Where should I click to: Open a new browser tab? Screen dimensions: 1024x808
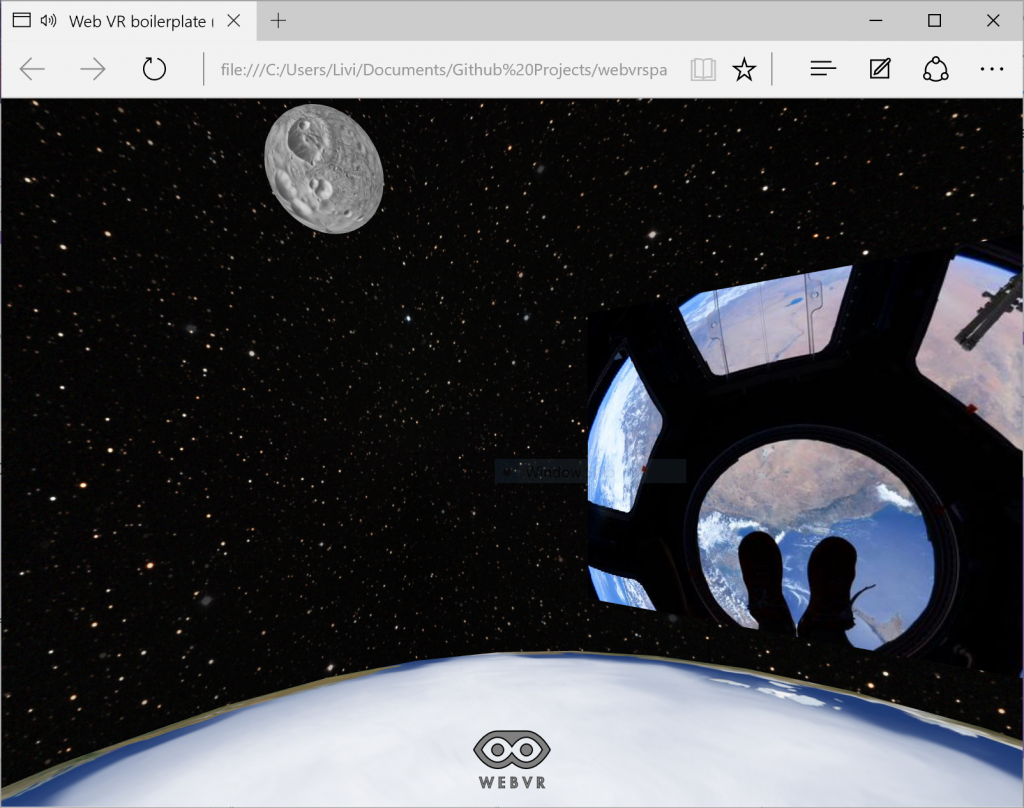[277, 19]
